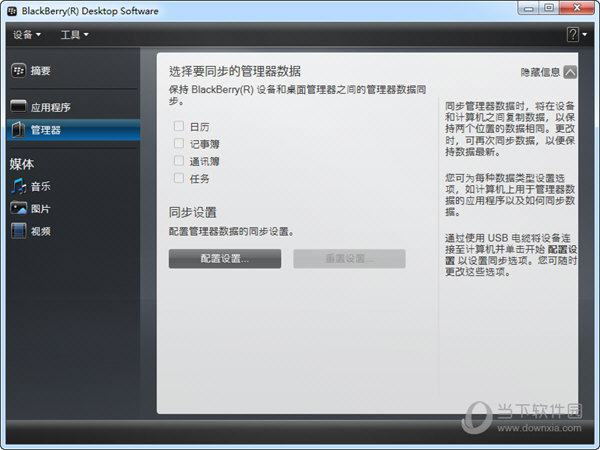Click the help question mark icon
Screen dimensions: 600x450
pos(572,34)
